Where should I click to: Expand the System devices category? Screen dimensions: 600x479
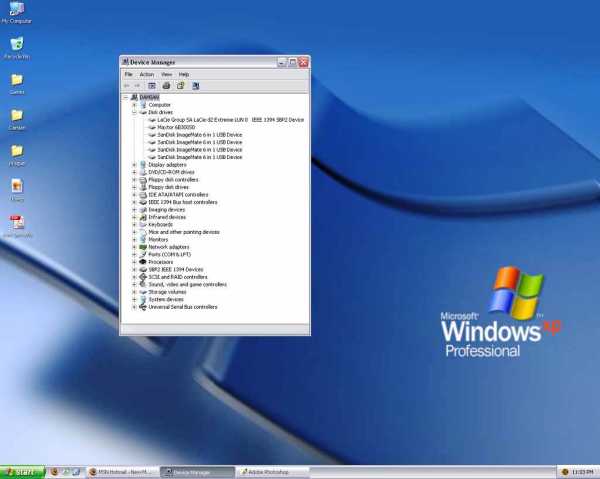134,299
